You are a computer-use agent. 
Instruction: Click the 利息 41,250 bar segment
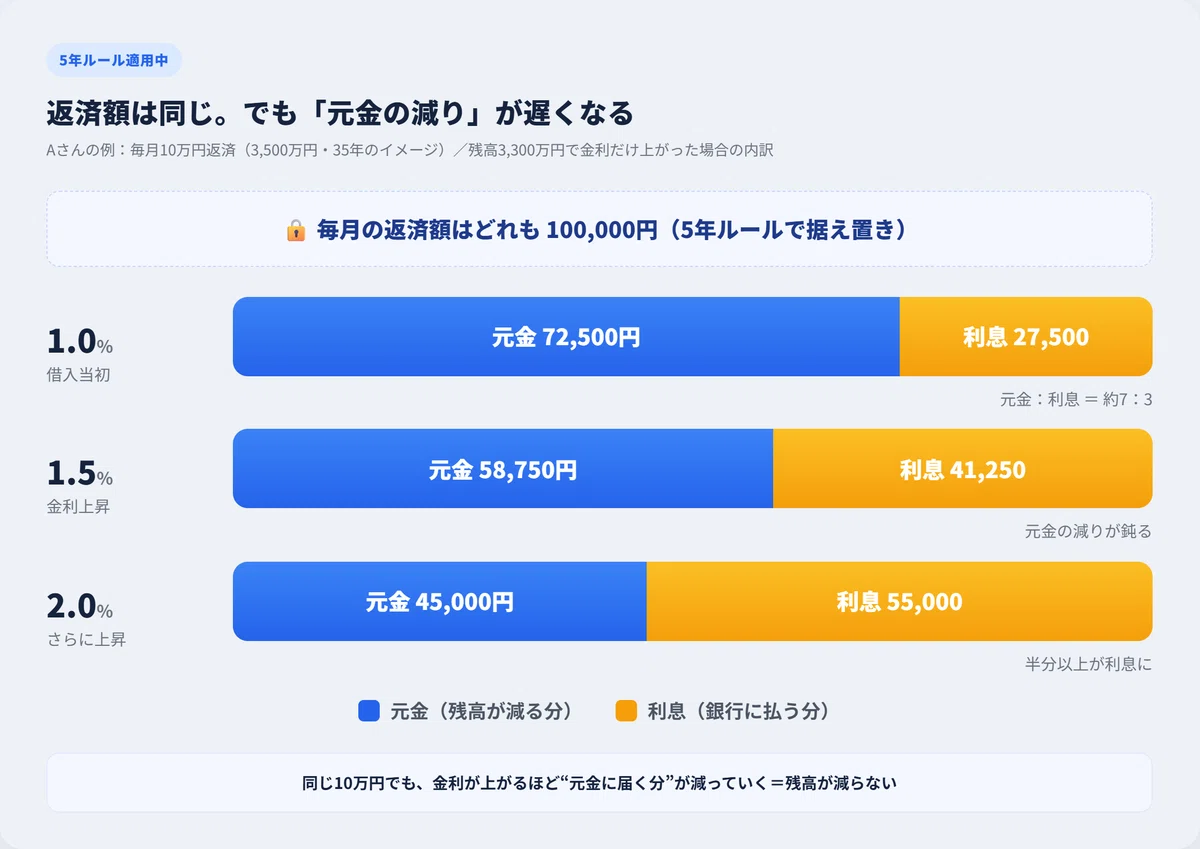963,469
